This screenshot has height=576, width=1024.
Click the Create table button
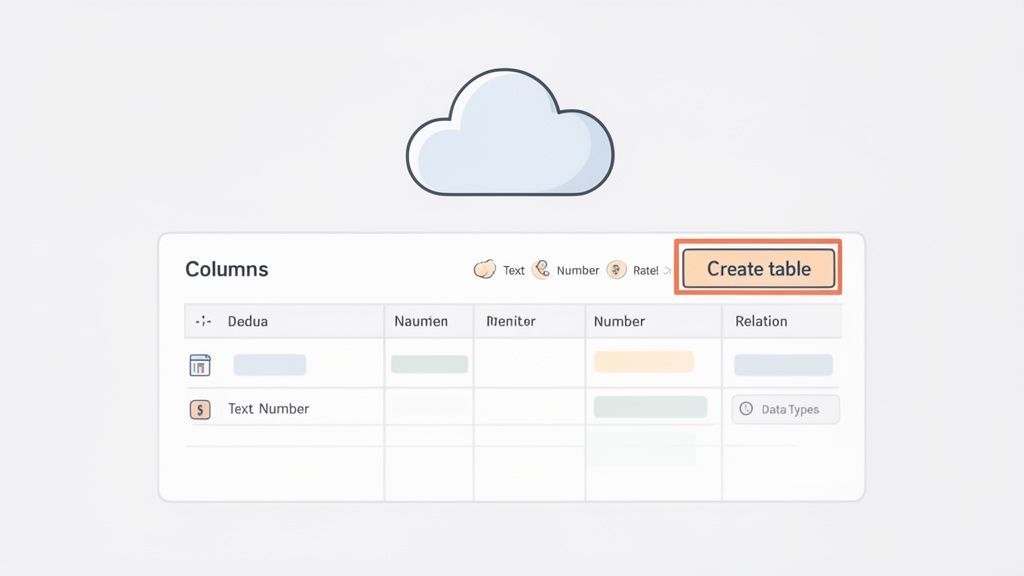758,268
